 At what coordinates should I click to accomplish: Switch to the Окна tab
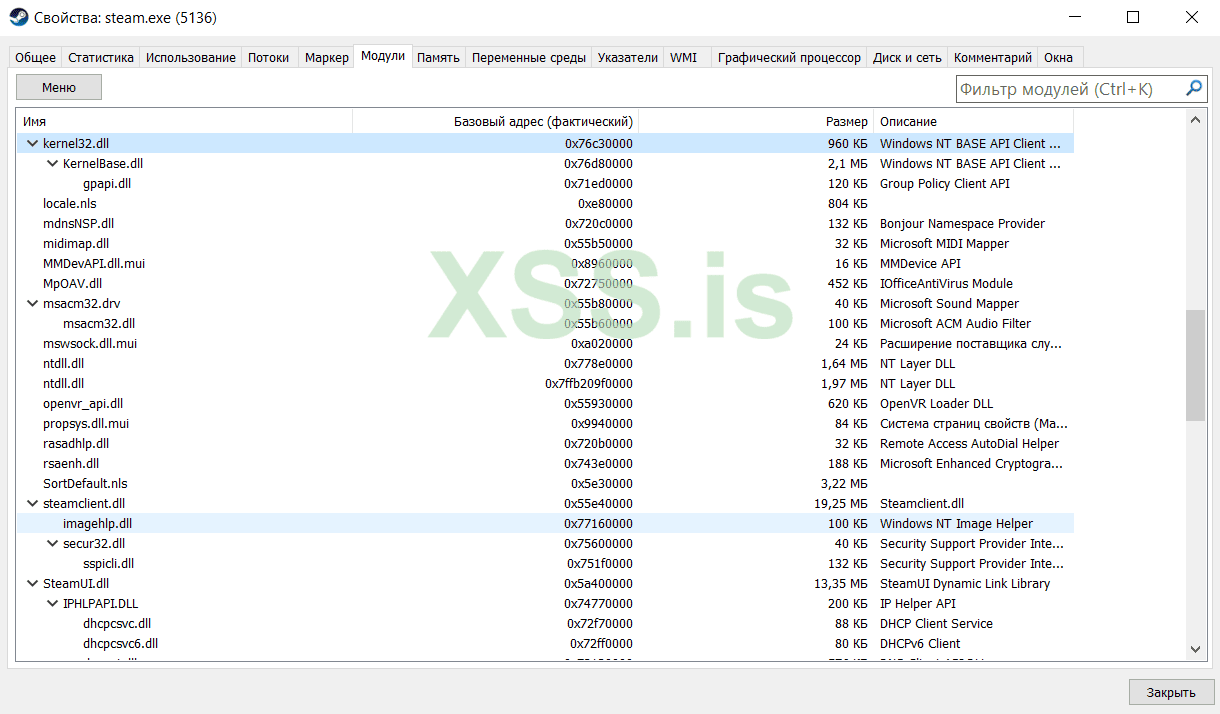1058,58
